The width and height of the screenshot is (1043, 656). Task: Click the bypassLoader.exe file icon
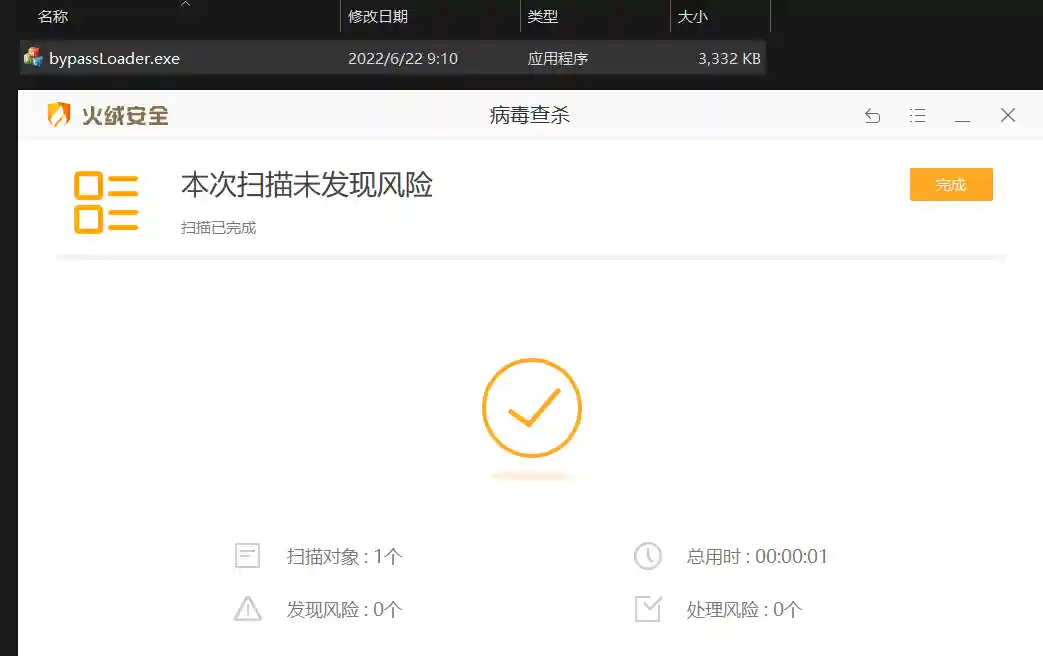click(x=33, y=57)
